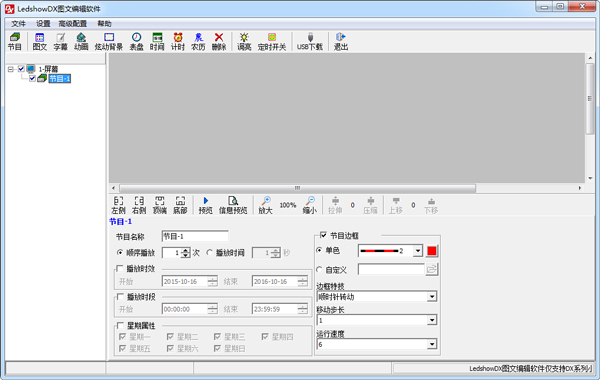Open 信息预览 (info preview)
Viewport: 600px width, 380px height.
233,205
